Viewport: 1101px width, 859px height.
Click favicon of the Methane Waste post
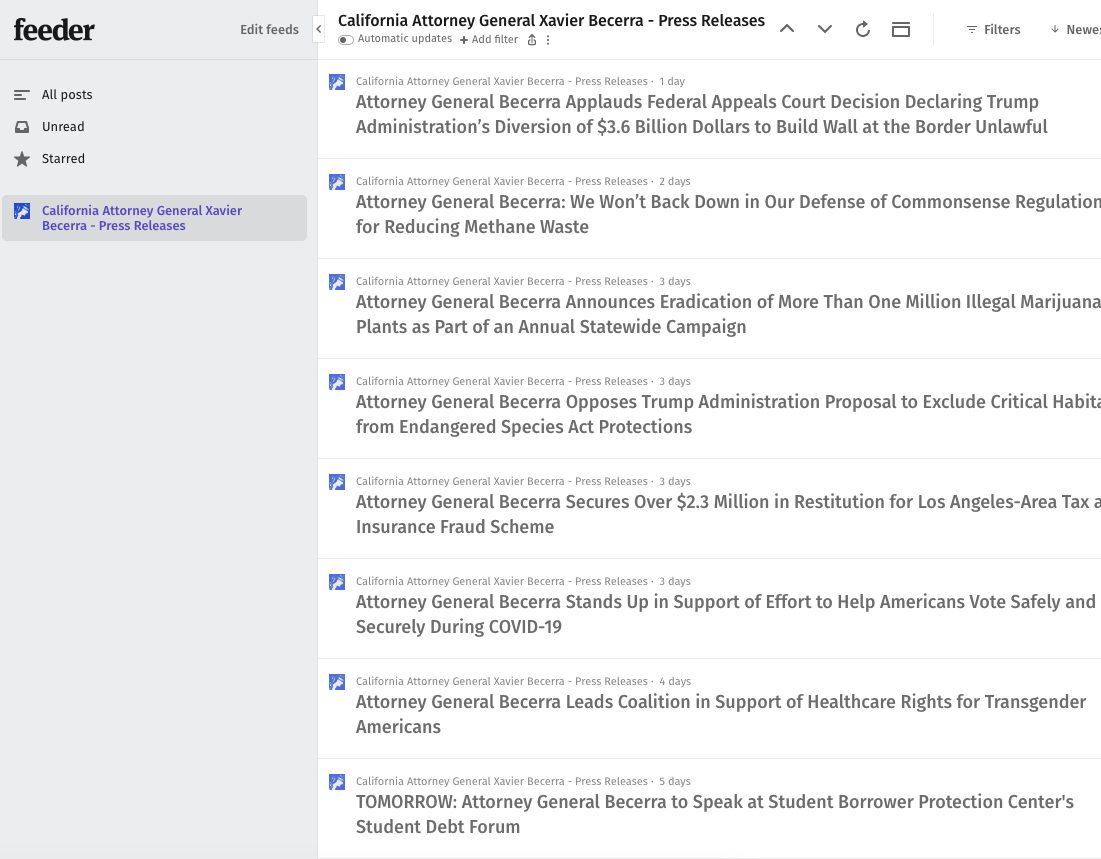point(337,182)
